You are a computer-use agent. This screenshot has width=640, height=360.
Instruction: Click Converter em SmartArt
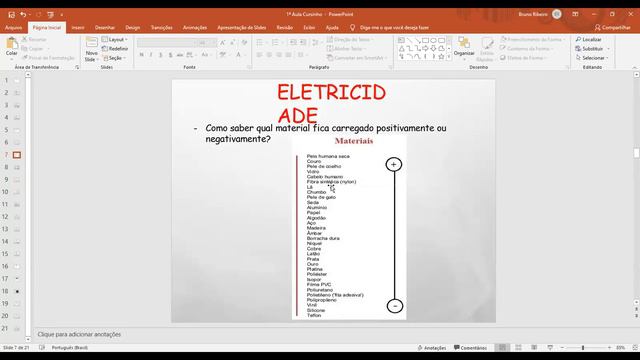357,58
